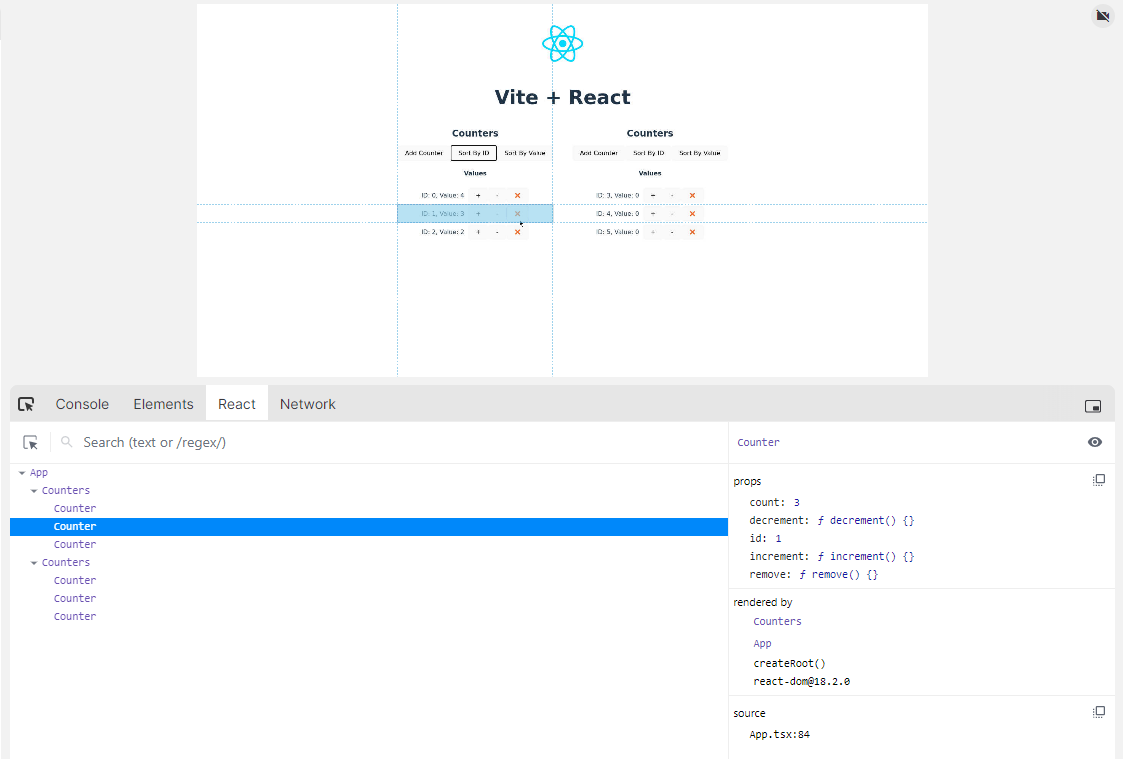1123x759 pixels.
Task: Click the React component picker icon beside search
Action: 30,441
